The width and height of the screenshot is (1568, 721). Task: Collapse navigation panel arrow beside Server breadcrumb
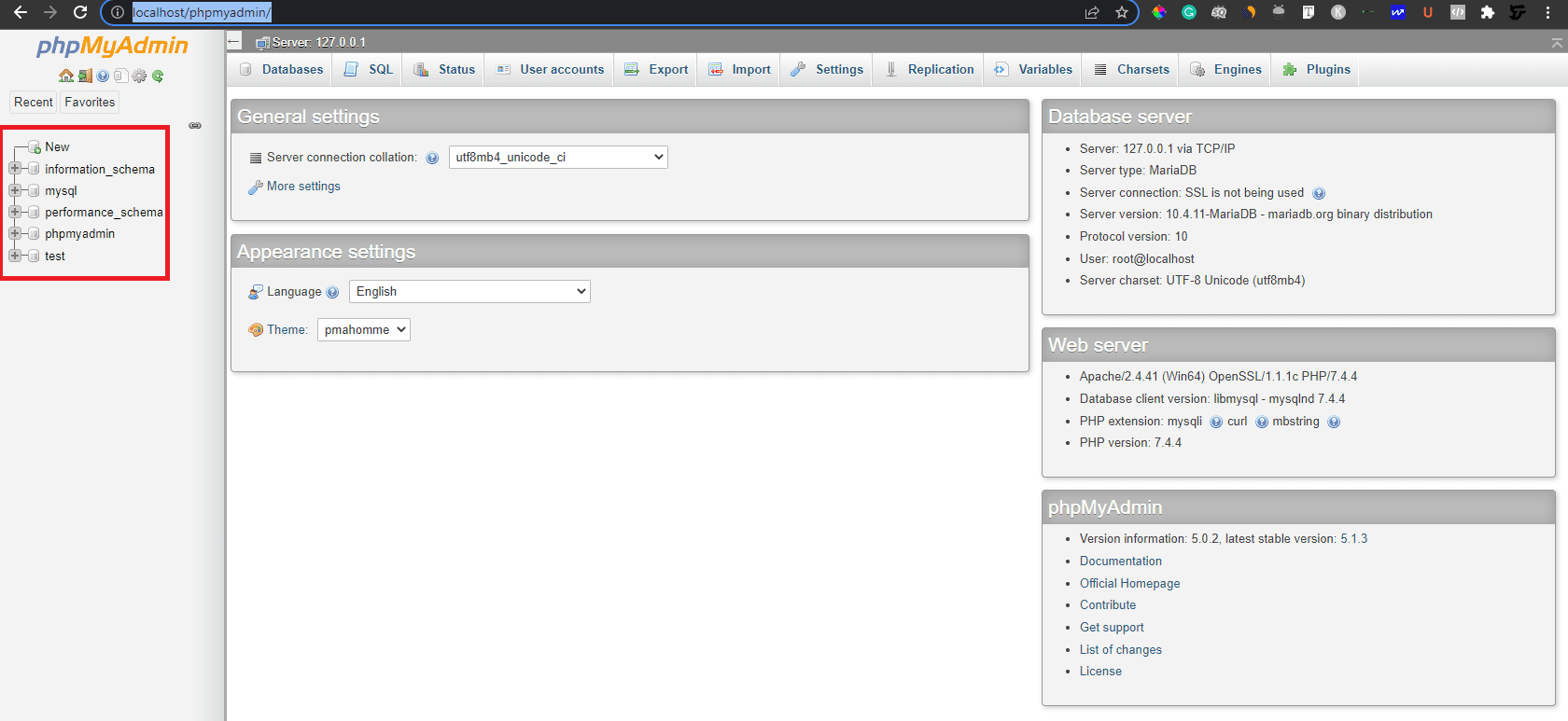coord(234,42)
